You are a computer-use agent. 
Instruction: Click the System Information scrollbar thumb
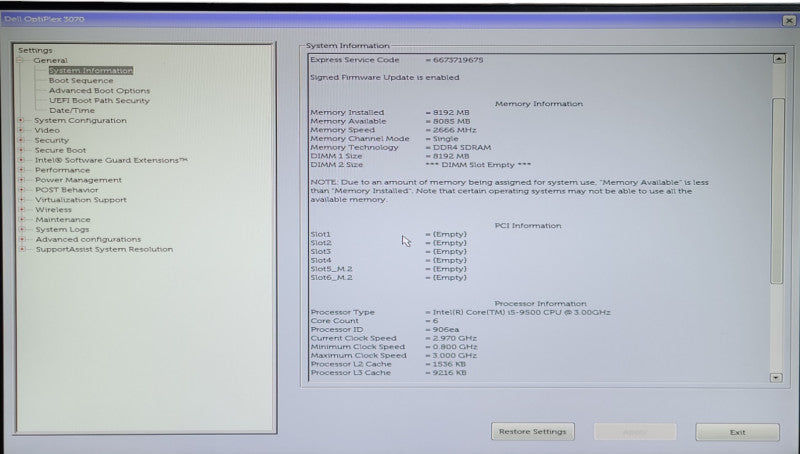tap(778, 190)
